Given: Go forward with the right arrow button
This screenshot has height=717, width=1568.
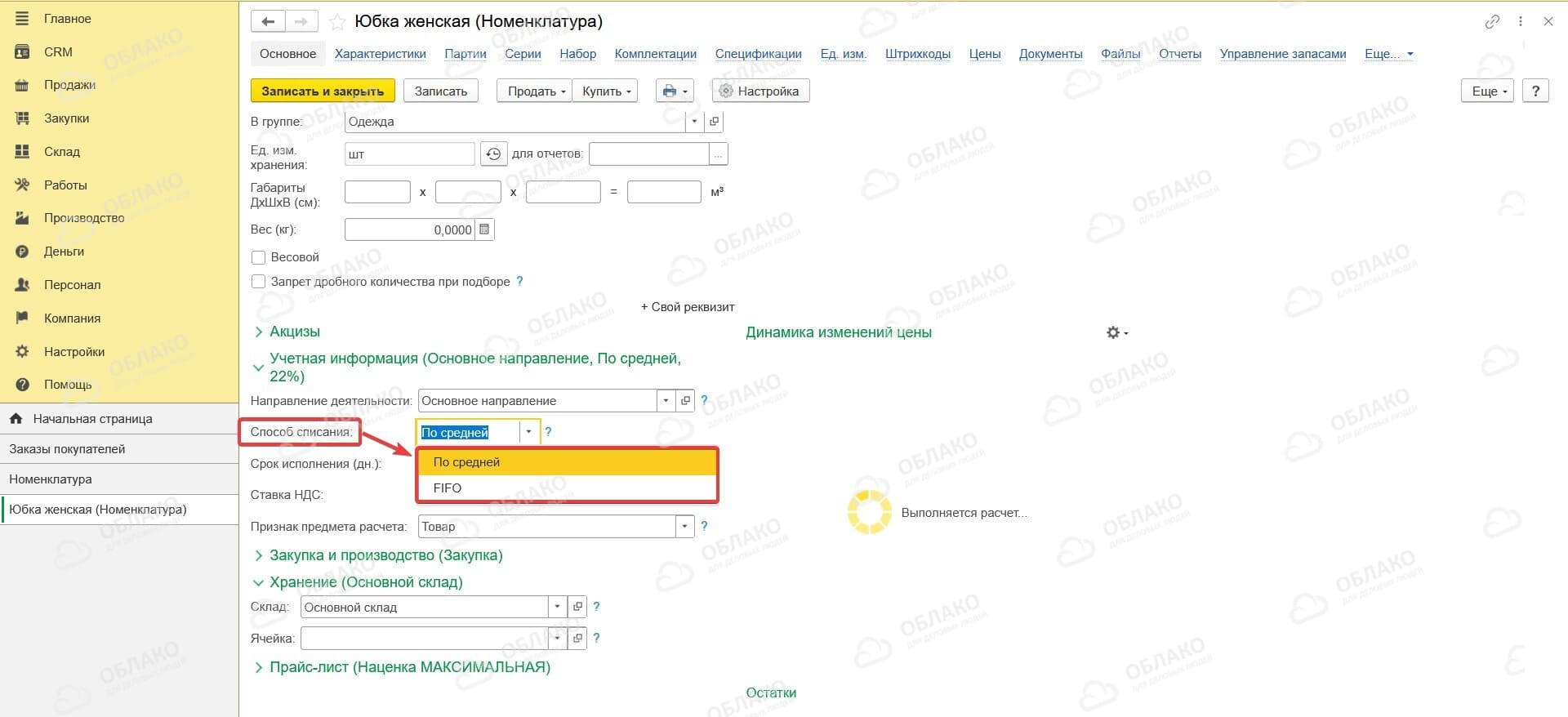Looking at the screenshot, I should [x=301, y=22].
